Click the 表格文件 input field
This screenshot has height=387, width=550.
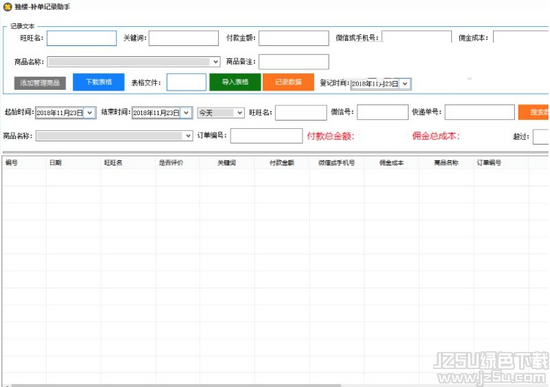(x=186, y=82)
